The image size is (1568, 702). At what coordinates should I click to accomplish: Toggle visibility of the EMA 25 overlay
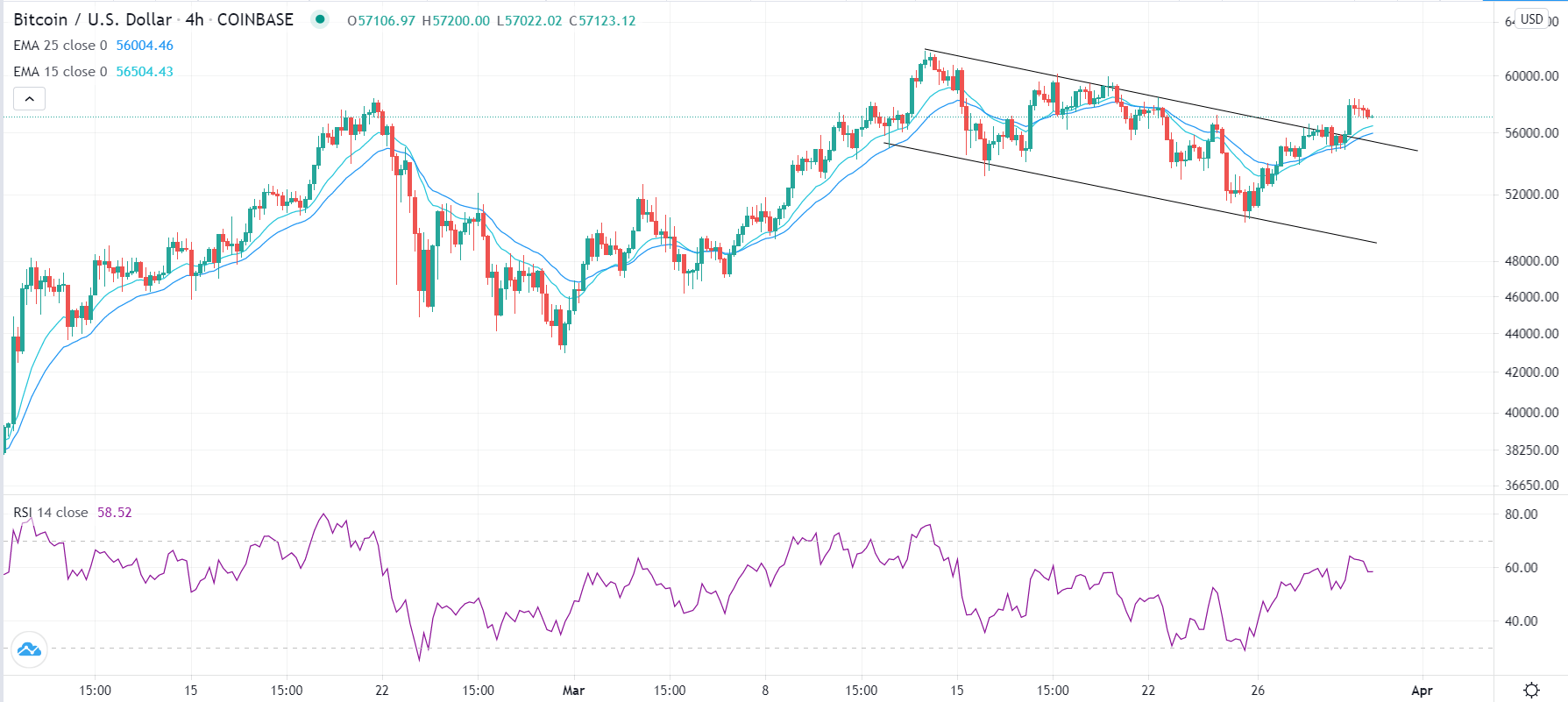(55, 45)
